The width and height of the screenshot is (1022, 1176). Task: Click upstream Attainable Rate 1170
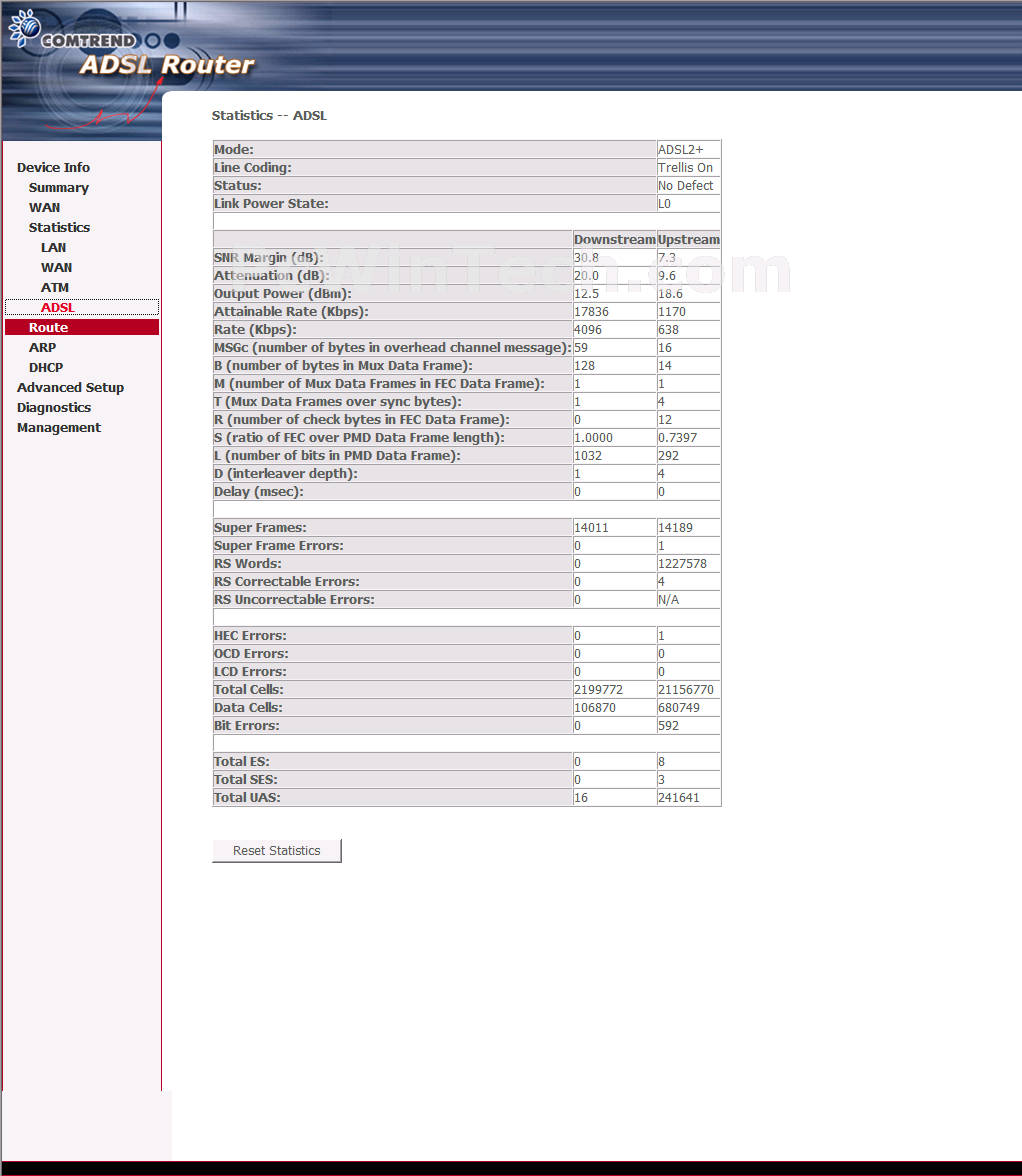pos(672,311)
